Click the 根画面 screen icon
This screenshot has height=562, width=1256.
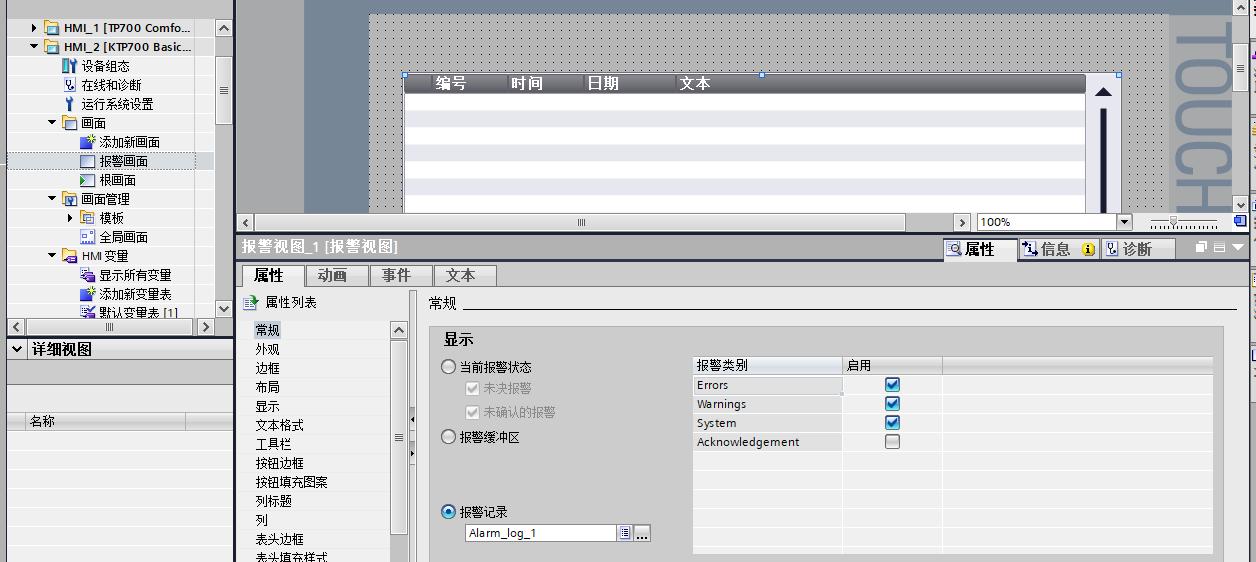coord(87,180)
